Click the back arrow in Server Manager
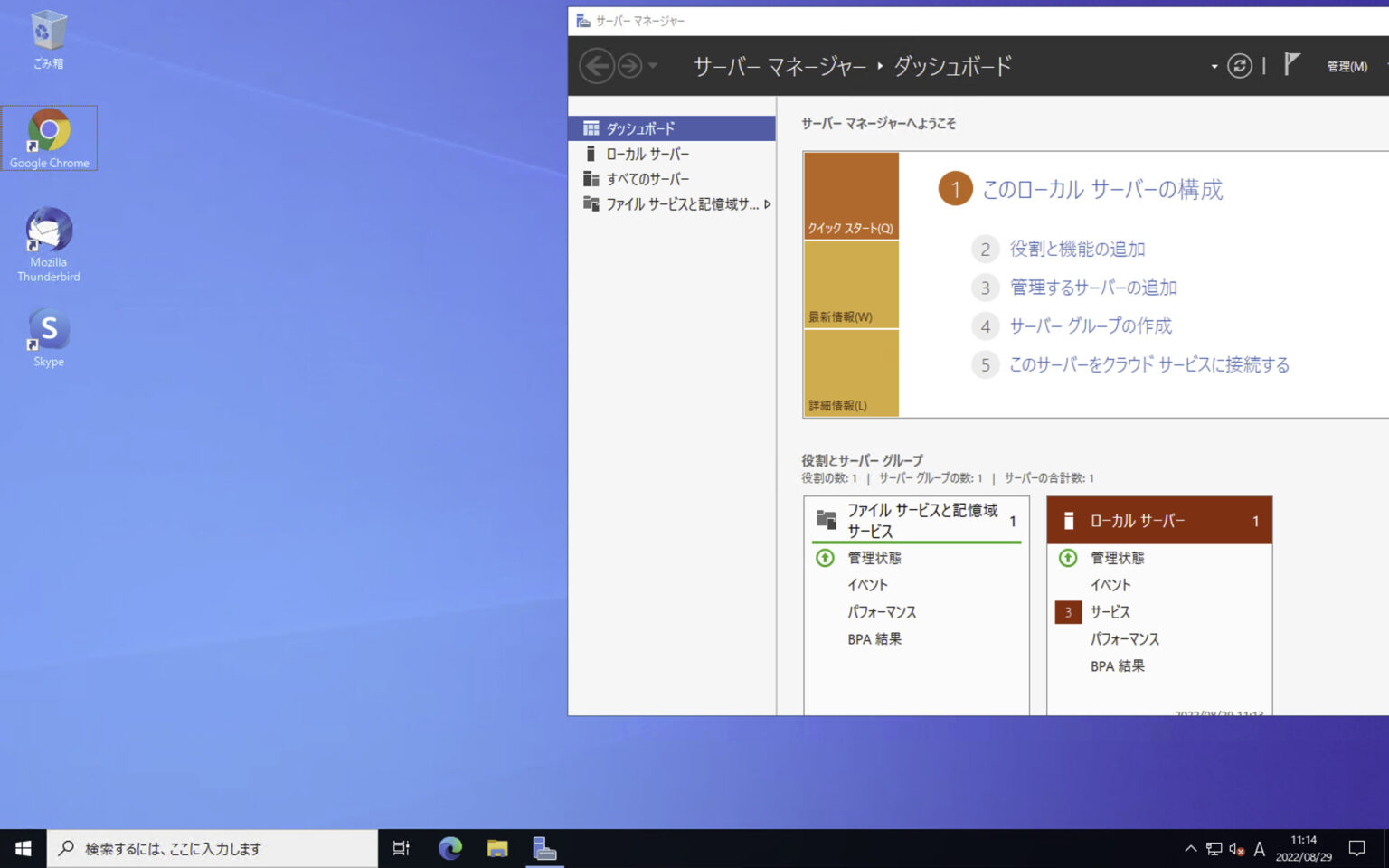Viewport: 1389px width, 868px height. 597,66
